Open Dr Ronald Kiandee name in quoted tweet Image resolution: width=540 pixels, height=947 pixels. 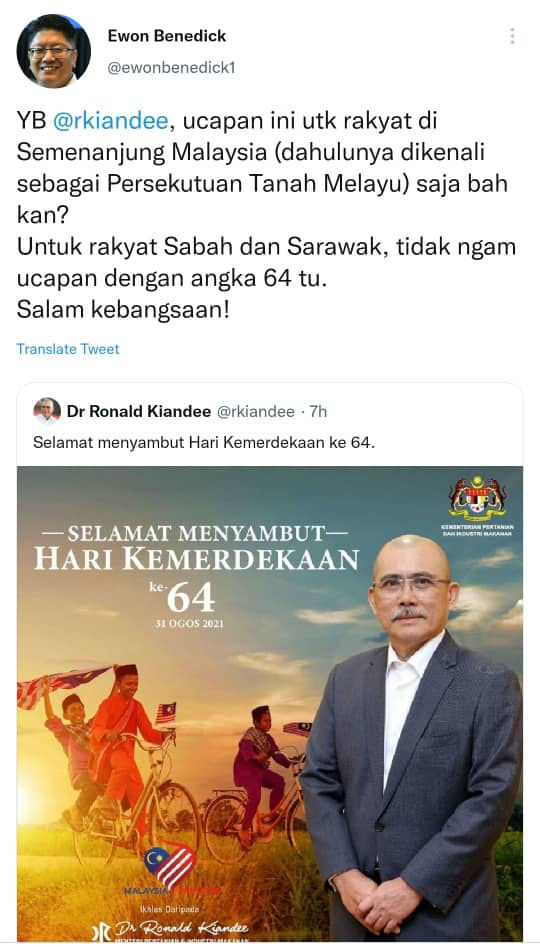(138, 412)
